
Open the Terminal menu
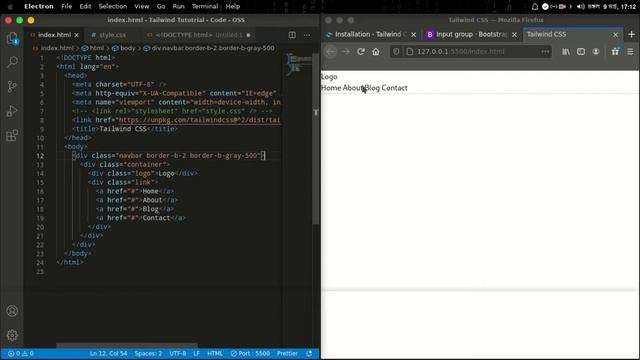click(x=205, y=7)
